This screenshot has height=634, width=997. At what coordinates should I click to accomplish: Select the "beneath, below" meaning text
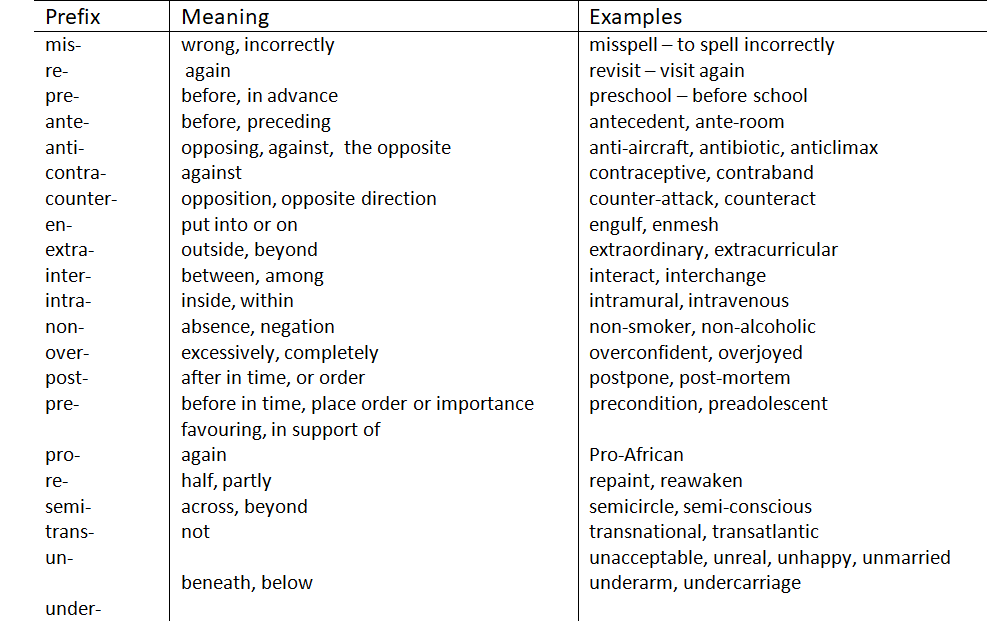[x=248, y=583]
